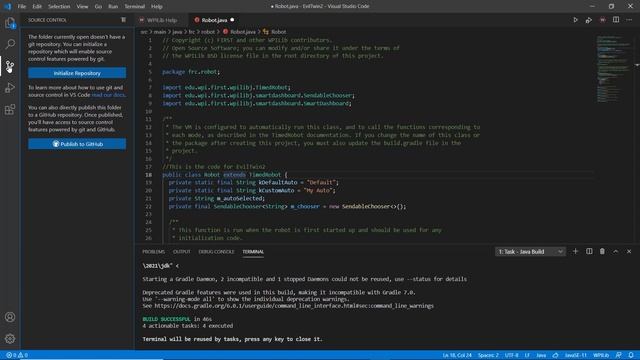
Task: Select the Robot.java editor tab
Action: pos(213,20)
